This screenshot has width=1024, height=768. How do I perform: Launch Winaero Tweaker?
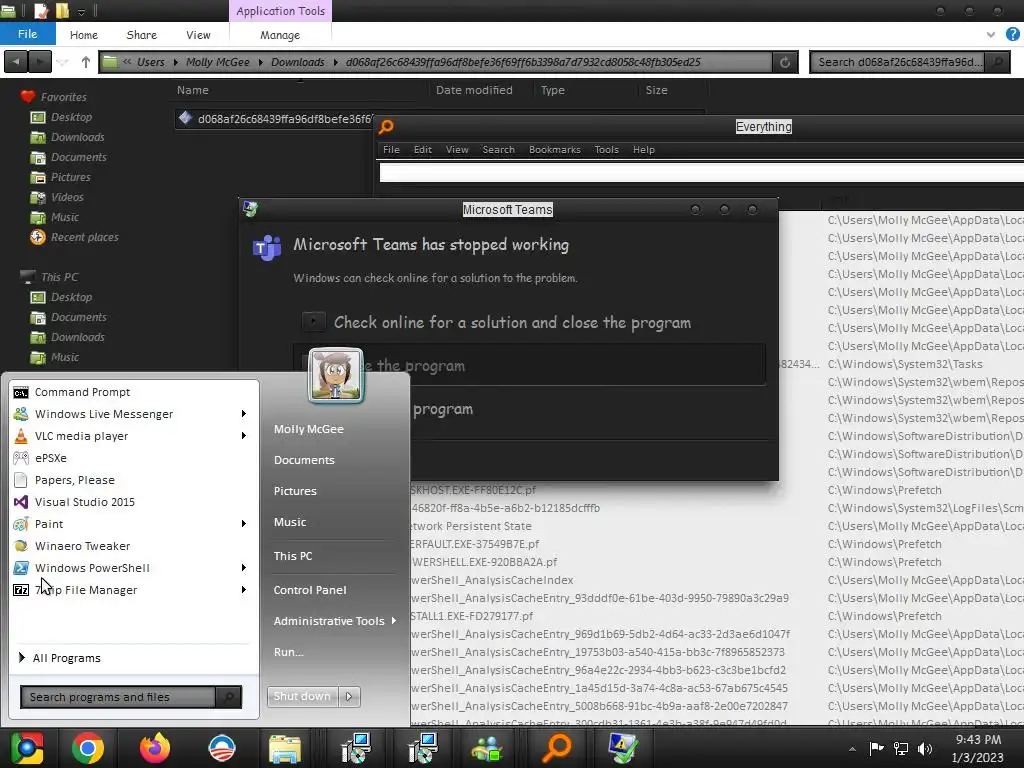pos(82,546)
